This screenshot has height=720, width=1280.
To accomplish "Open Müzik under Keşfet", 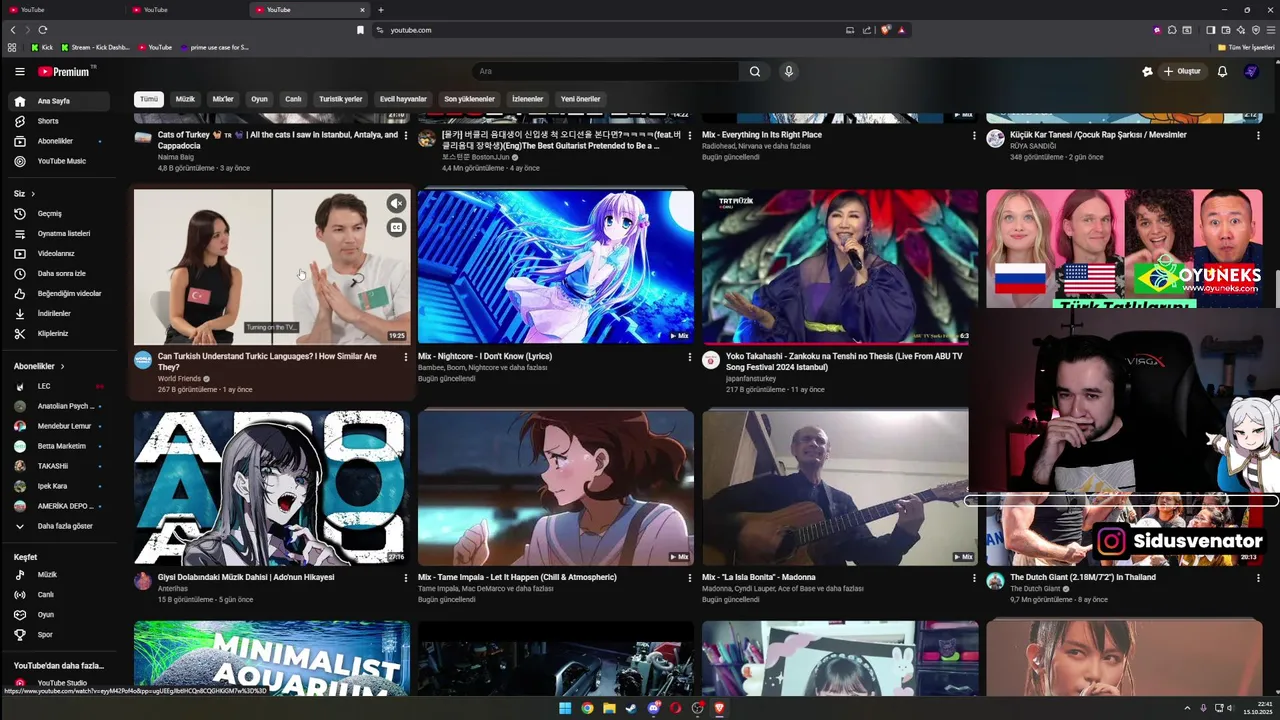I will (58, 575).
